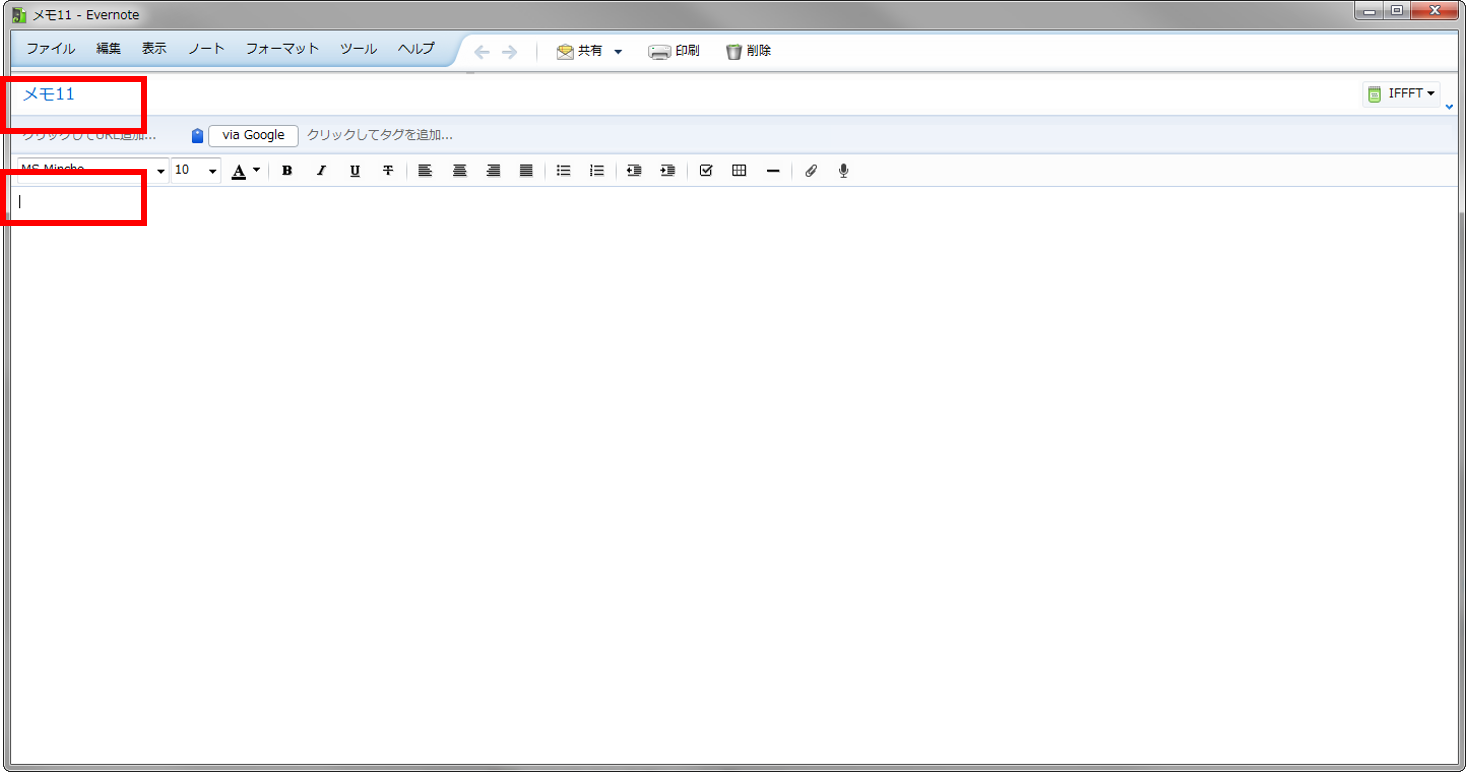Click the blue tag icon
1466x772 pixels.
(x=197, y=136)
